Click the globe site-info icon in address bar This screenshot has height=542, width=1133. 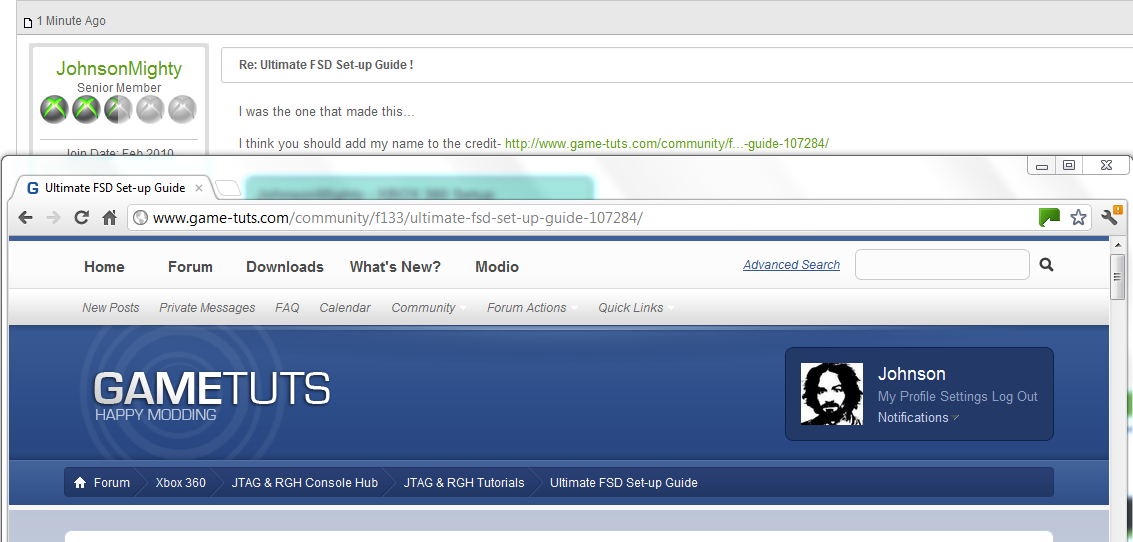[141, 218]
